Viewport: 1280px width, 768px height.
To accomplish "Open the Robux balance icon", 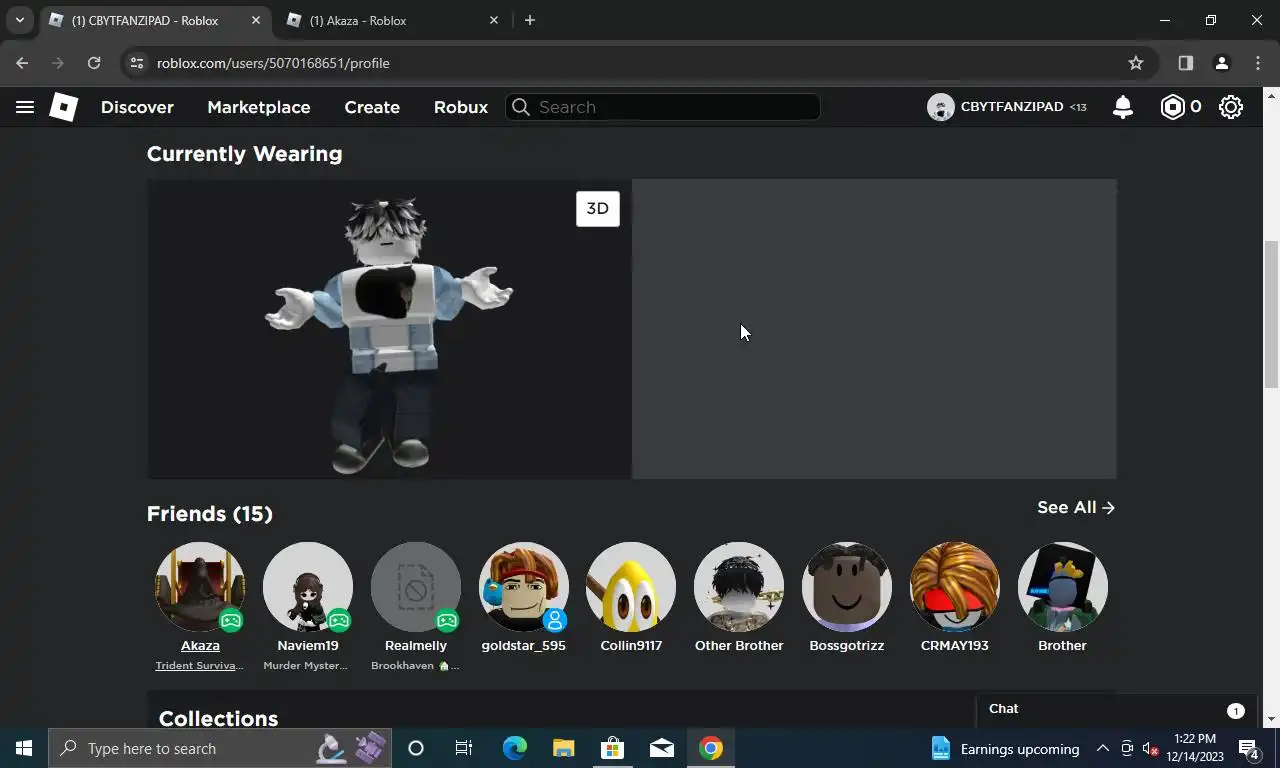I will tap(1172, 107).
